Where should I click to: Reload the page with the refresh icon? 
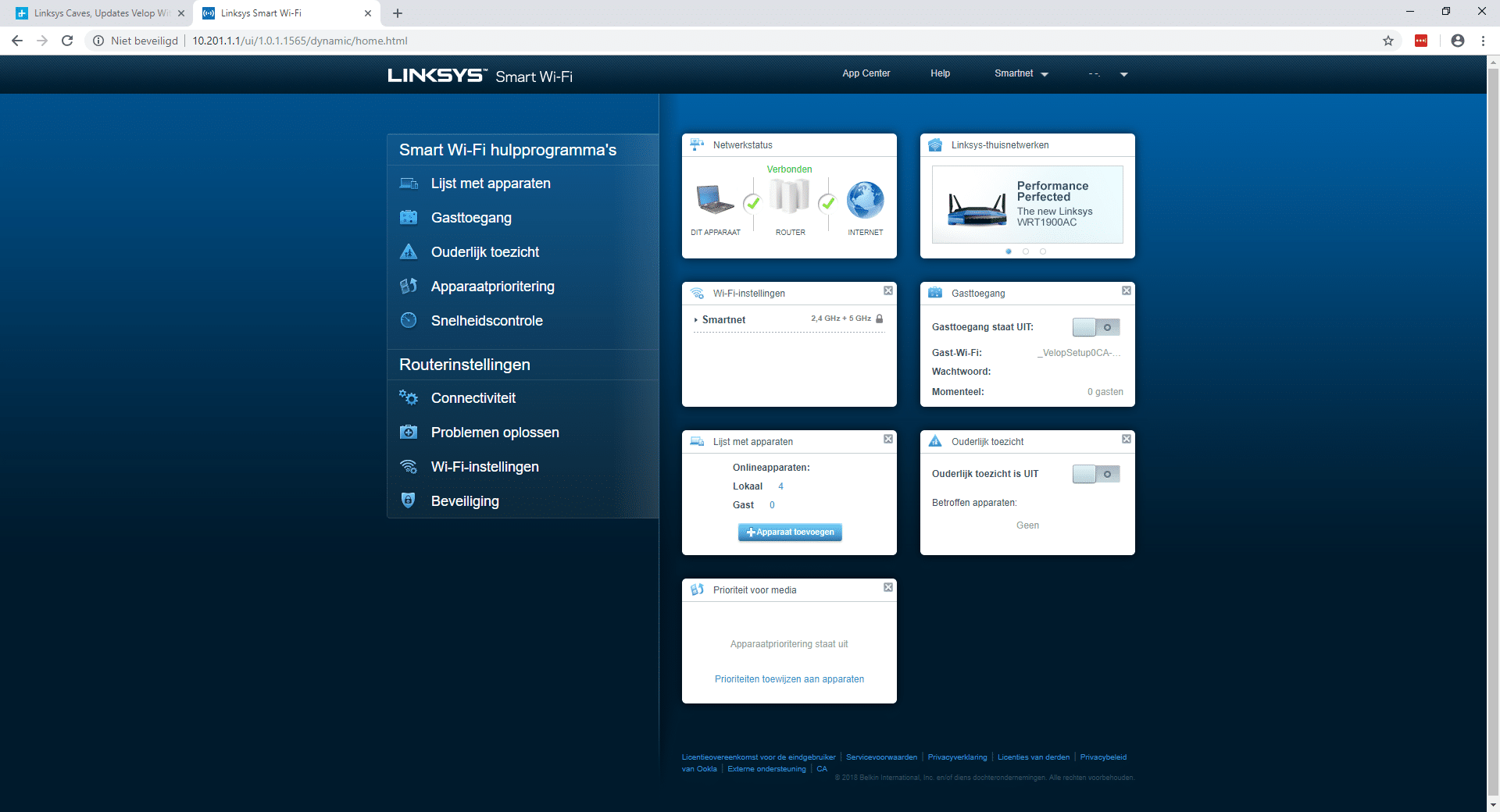coord(67,41)
